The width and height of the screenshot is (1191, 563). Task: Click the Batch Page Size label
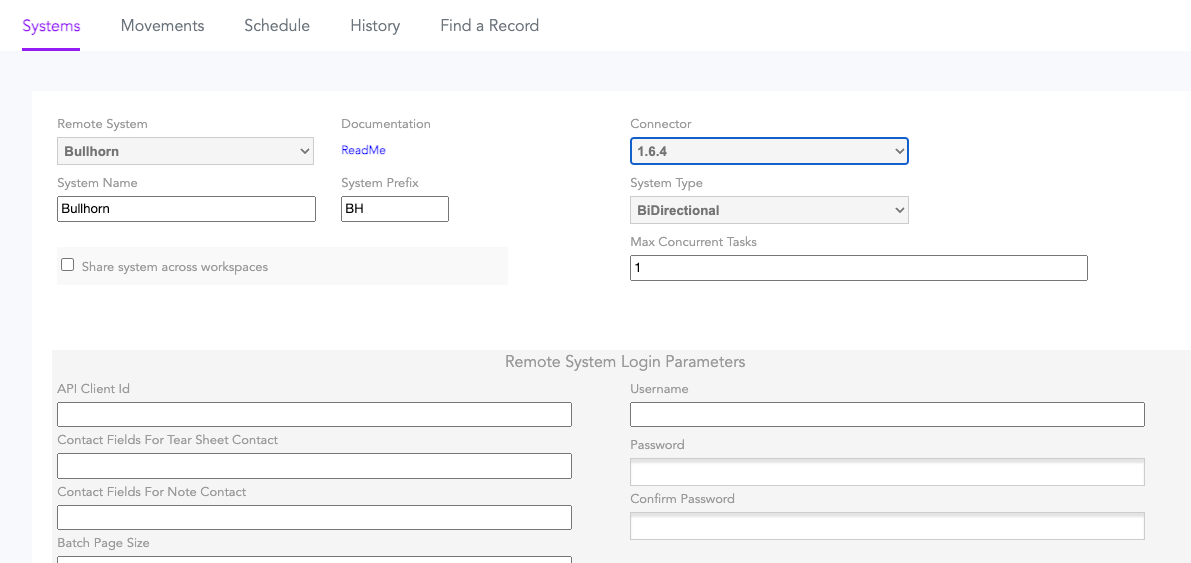[103, 543]
